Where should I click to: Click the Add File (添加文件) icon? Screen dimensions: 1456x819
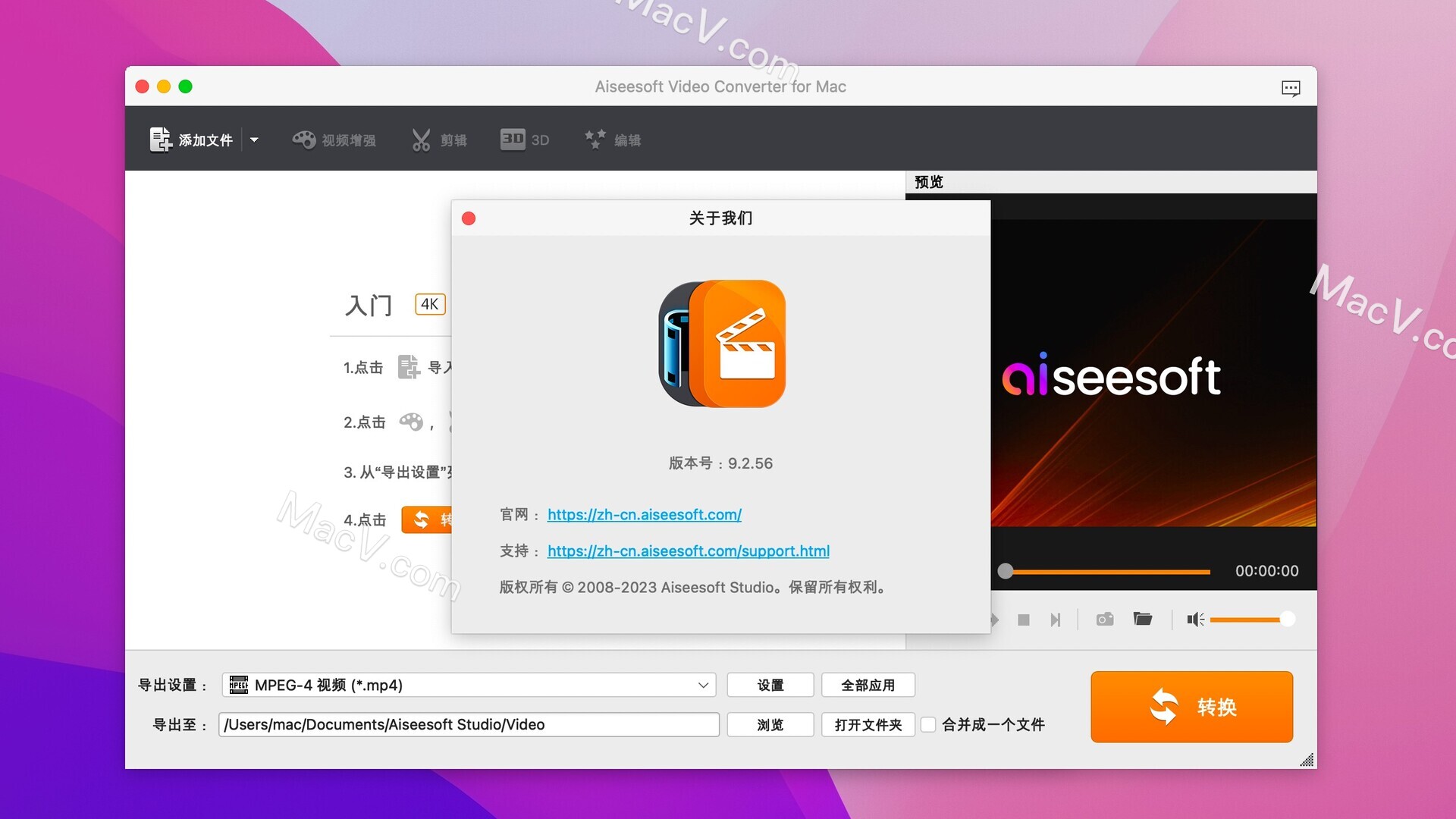pyautogui.click(x=161, y=140)
